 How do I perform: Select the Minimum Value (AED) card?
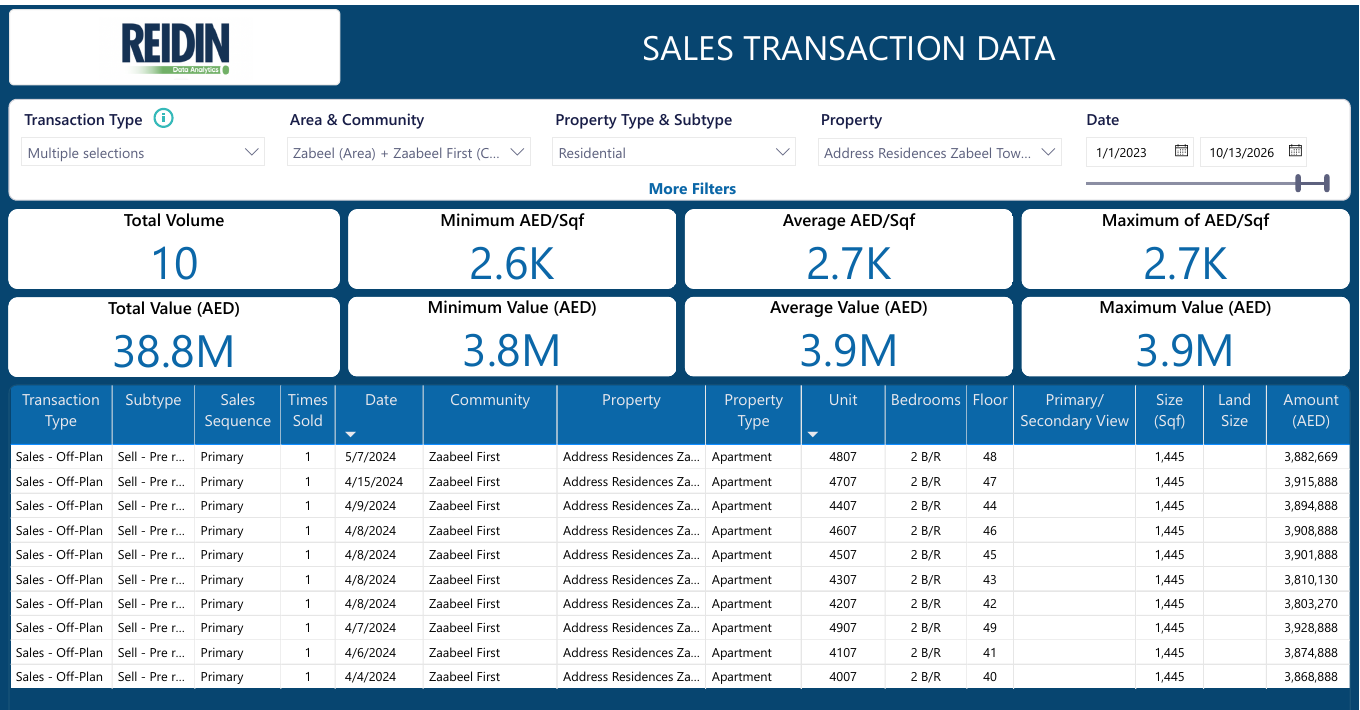point(512,336)
